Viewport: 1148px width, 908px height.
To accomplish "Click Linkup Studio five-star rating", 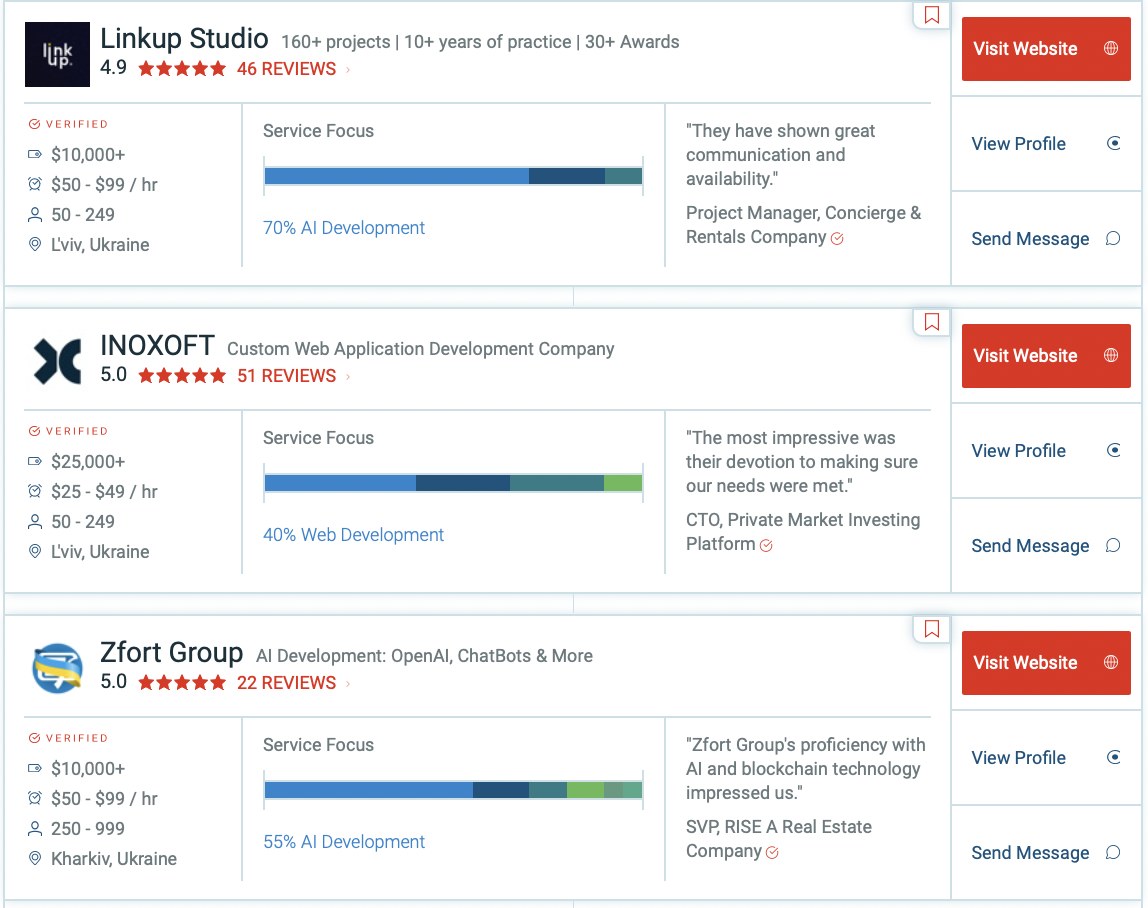I will coord(182,69).
